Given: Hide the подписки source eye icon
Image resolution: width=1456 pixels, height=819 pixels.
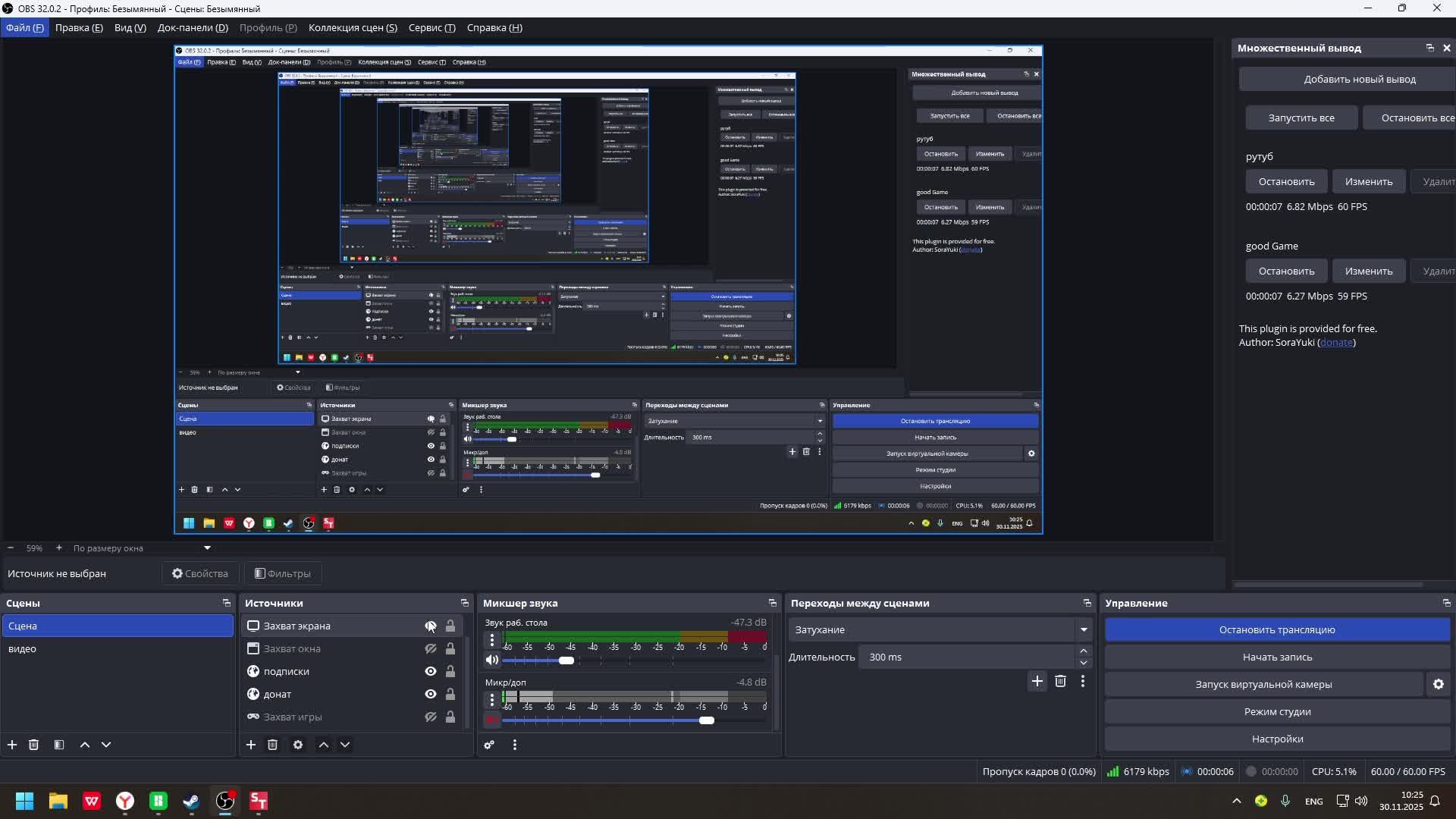Looking at the screenshot, I should click(431, 671).
